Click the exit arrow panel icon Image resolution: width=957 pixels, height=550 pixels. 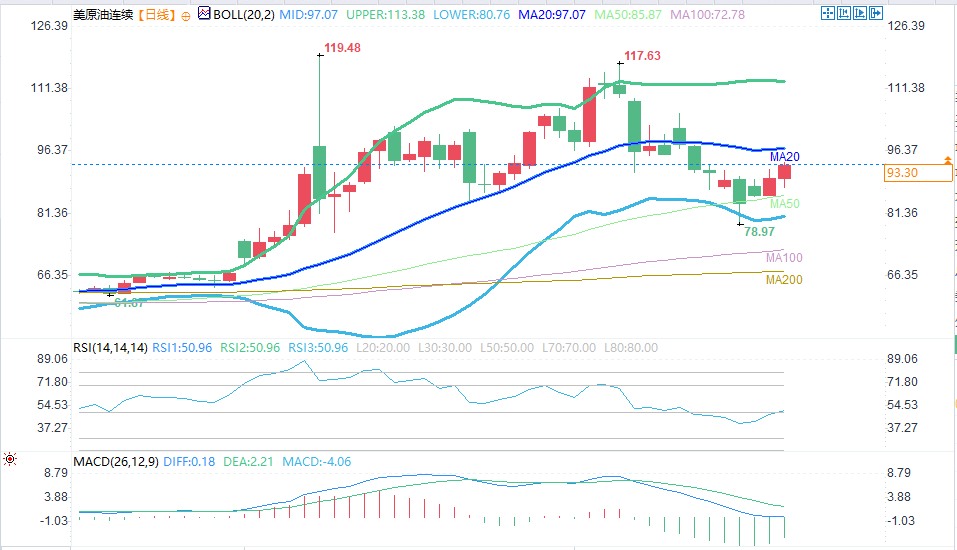876,13
